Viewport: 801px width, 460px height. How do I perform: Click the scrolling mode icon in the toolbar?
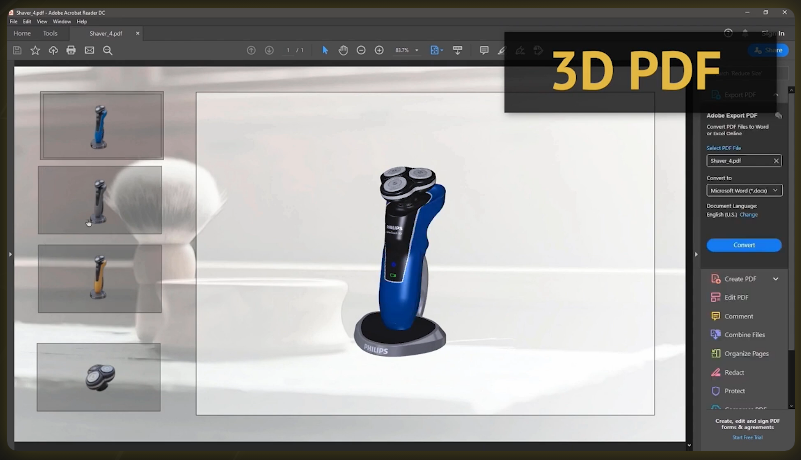click(457, 50)
